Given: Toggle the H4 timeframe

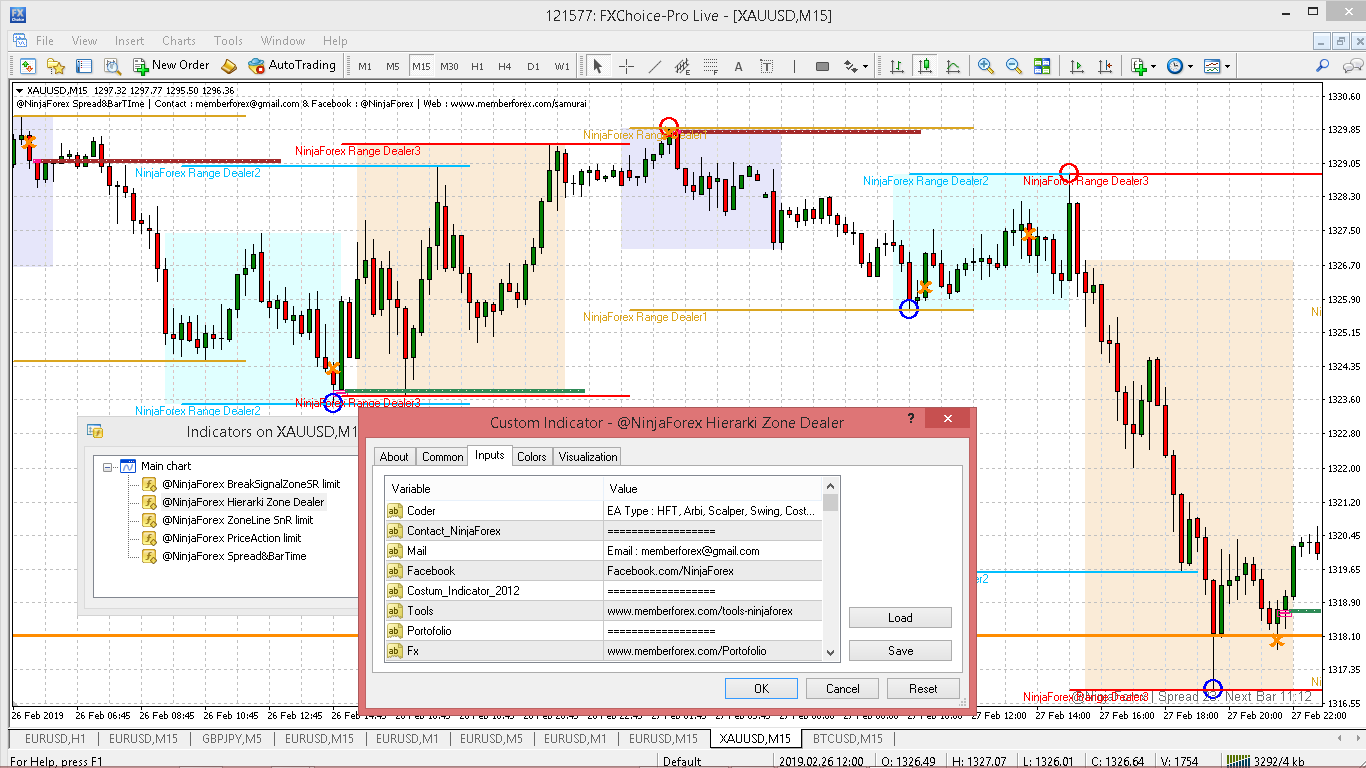Looking at the screenshot, I should (505, 66).
